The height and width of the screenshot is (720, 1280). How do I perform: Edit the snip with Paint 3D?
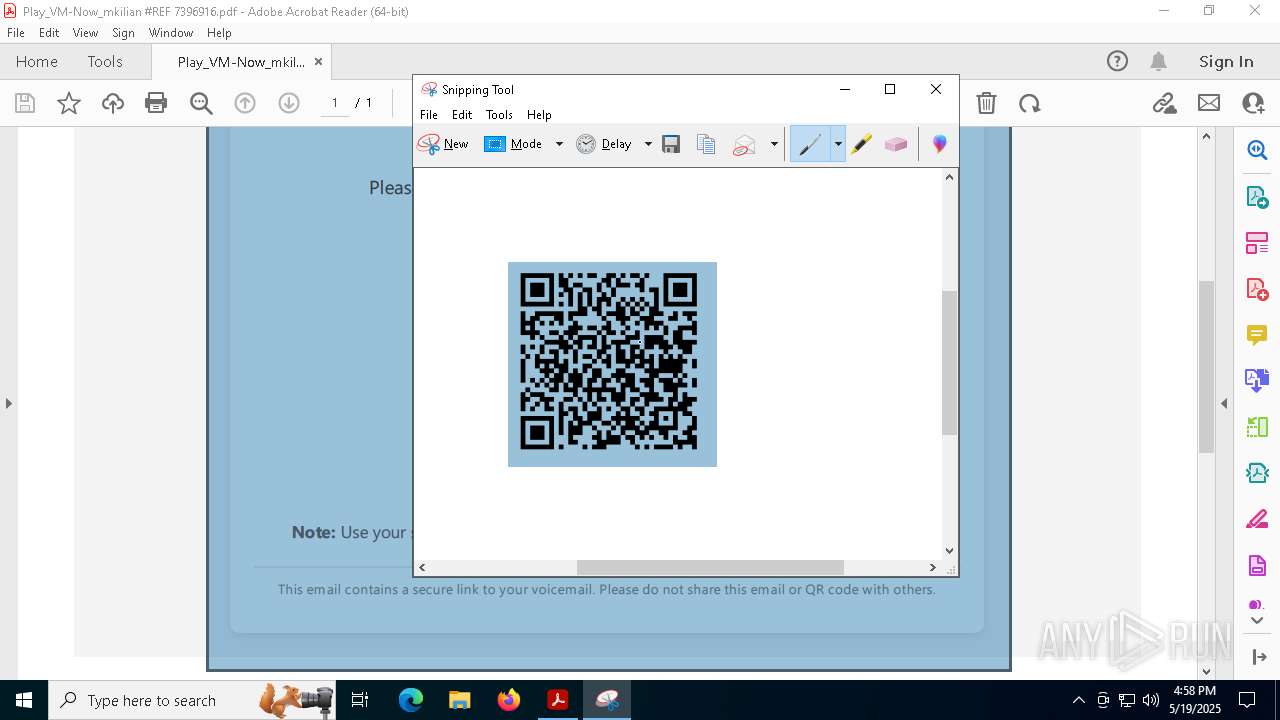(939, 144)
